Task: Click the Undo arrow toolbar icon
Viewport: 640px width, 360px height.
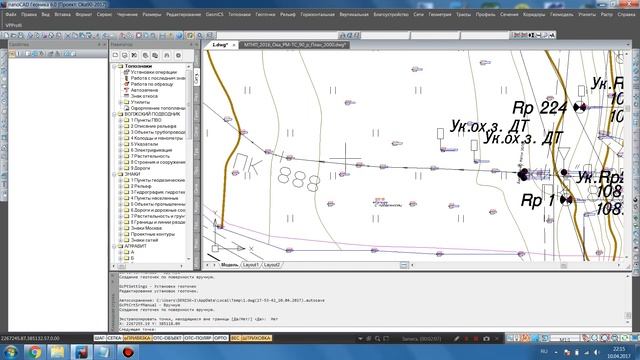Action: [105, 36]
